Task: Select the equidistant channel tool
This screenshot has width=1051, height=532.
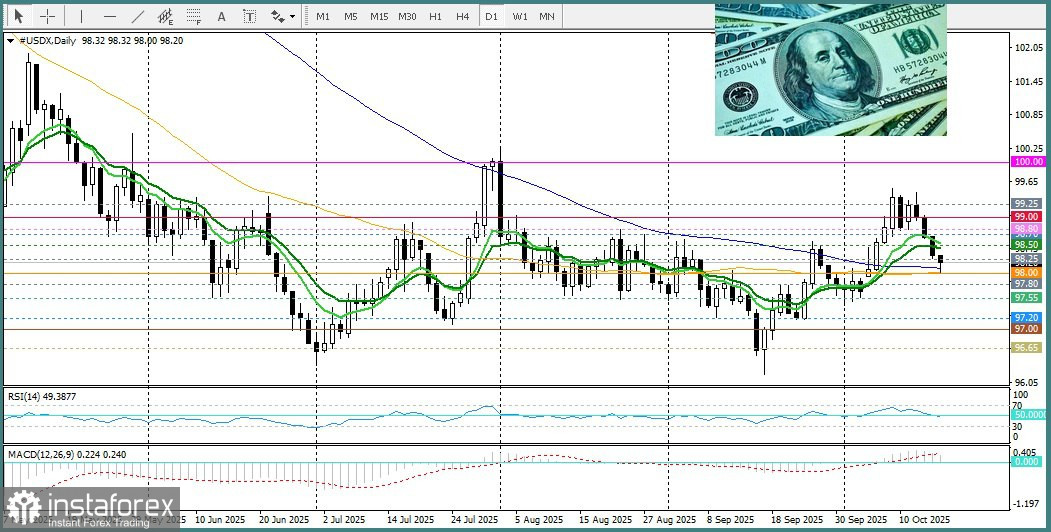Action: 166,16
